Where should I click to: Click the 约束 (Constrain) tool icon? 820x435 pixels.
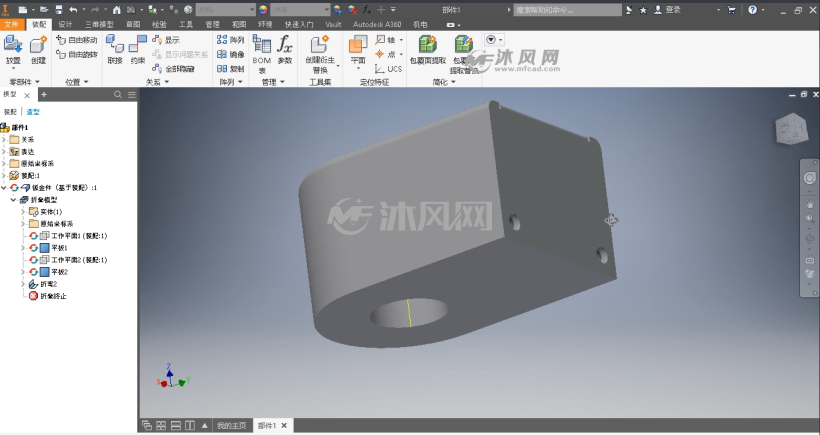(x=138, y=44)
